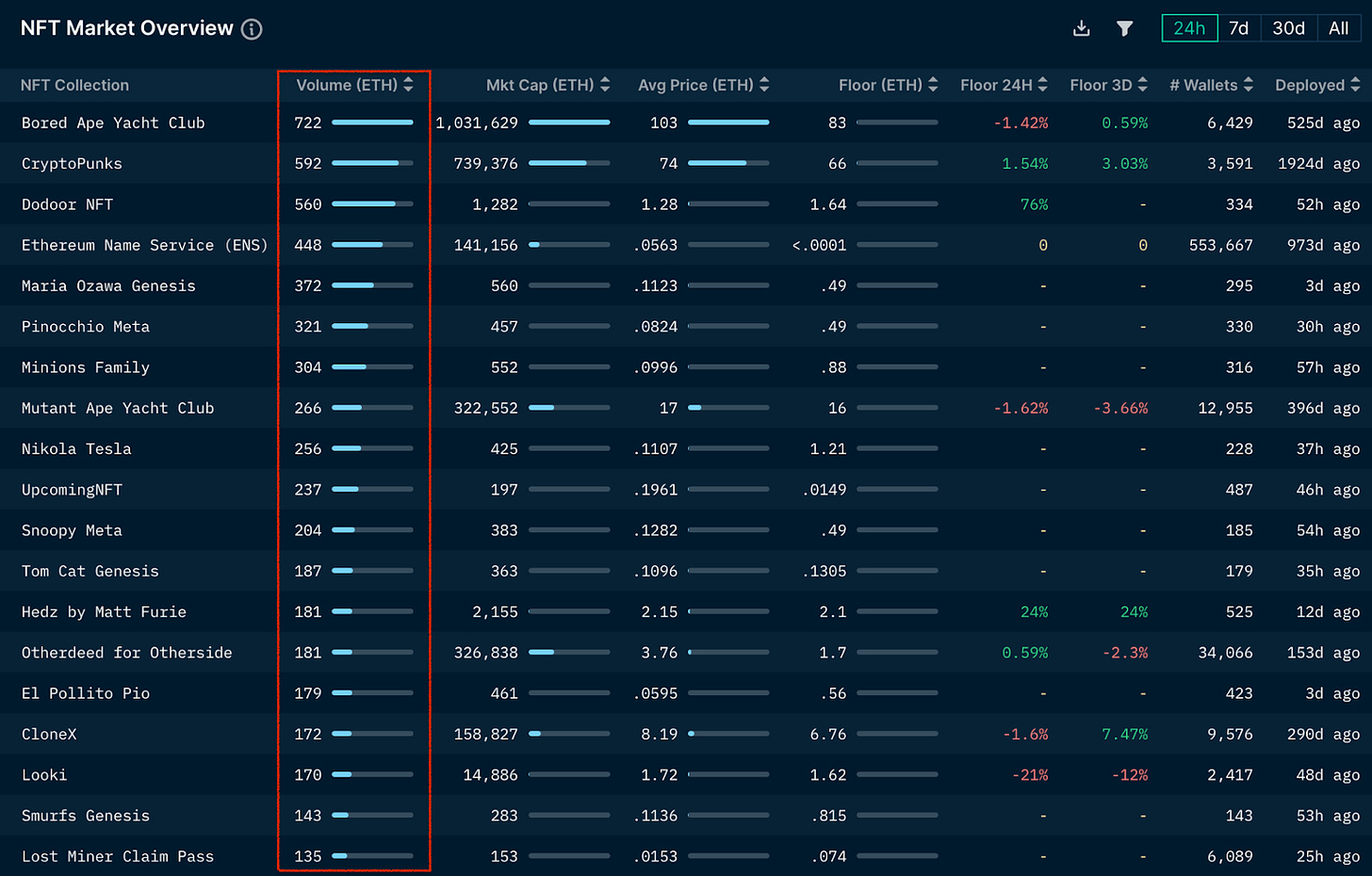This screenshot has height=876, width=1372.
Task: Click the CryptoPunks market cap bar
Action: 569,164
